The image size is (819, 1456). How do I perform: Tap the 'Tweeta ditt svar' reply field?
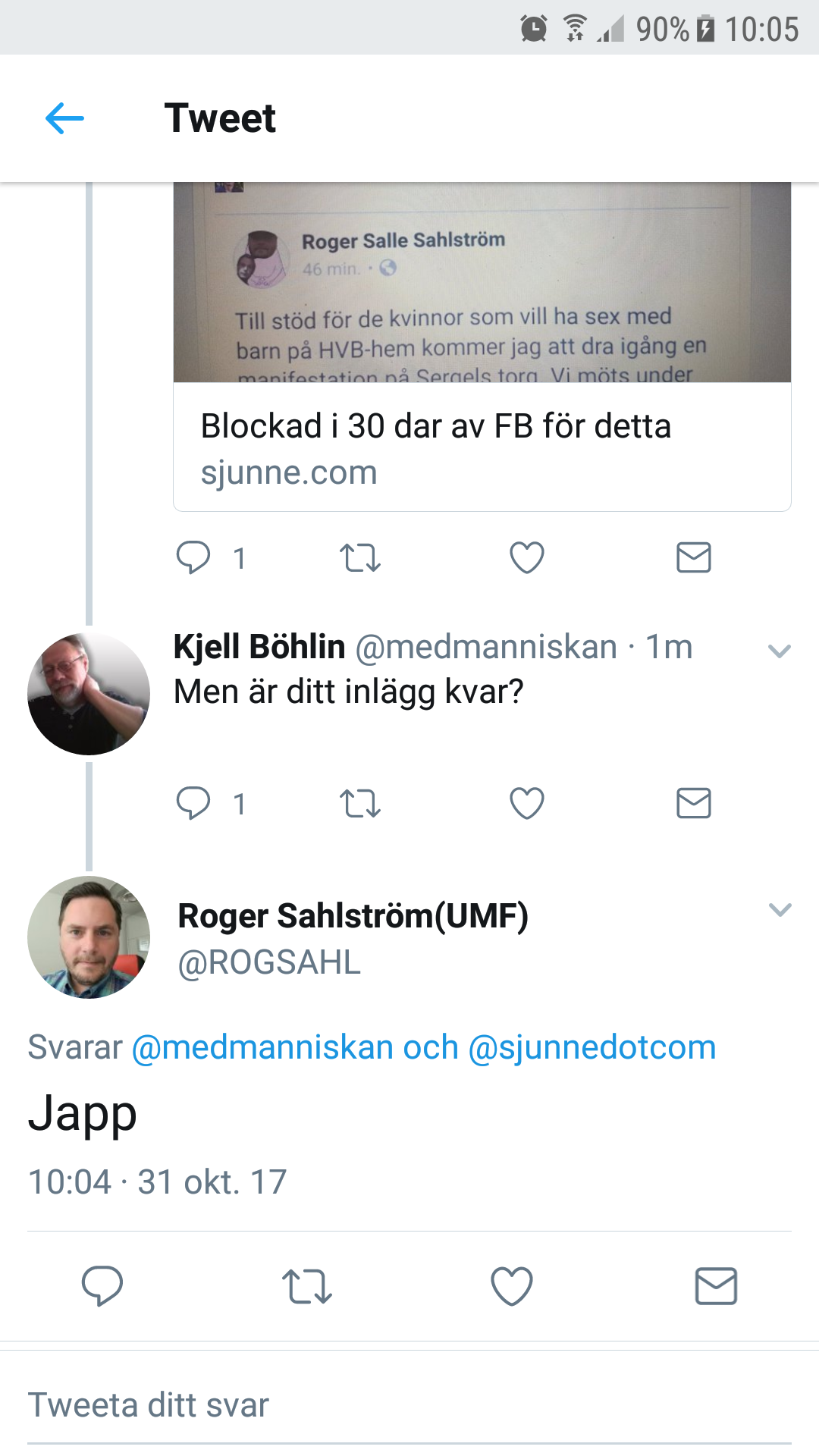tap(409, 1405)
